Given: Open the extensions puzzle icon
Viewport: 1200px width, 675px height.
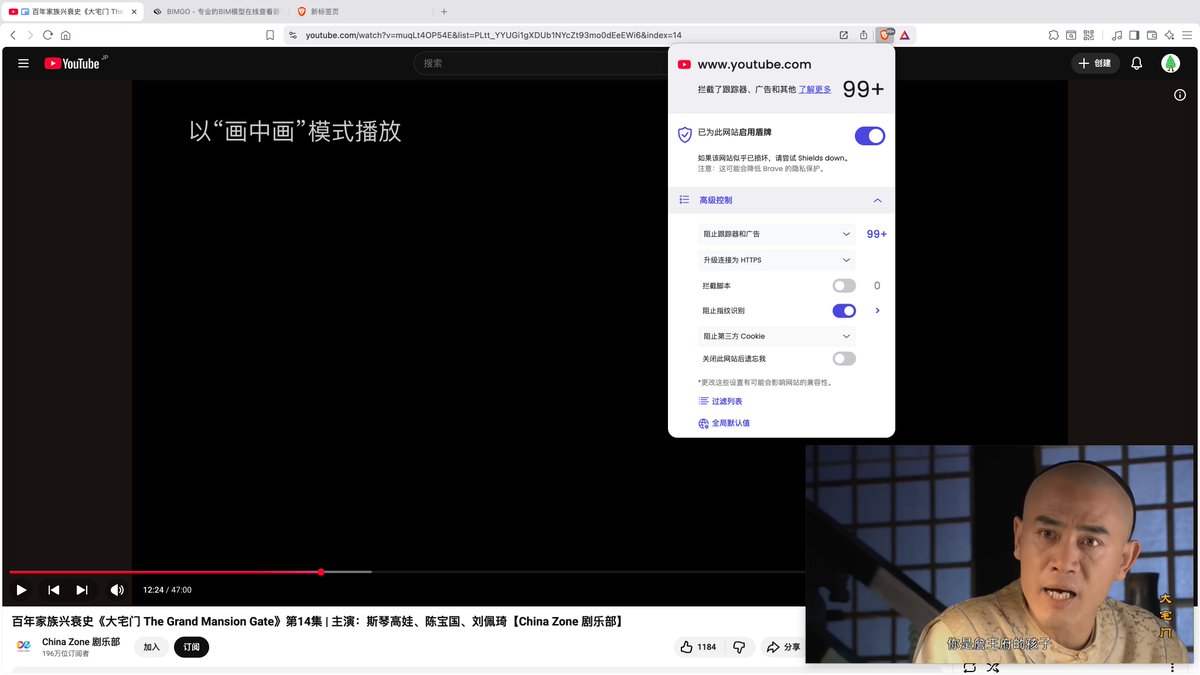Looking at the screenshot, I should point(1053,35).
